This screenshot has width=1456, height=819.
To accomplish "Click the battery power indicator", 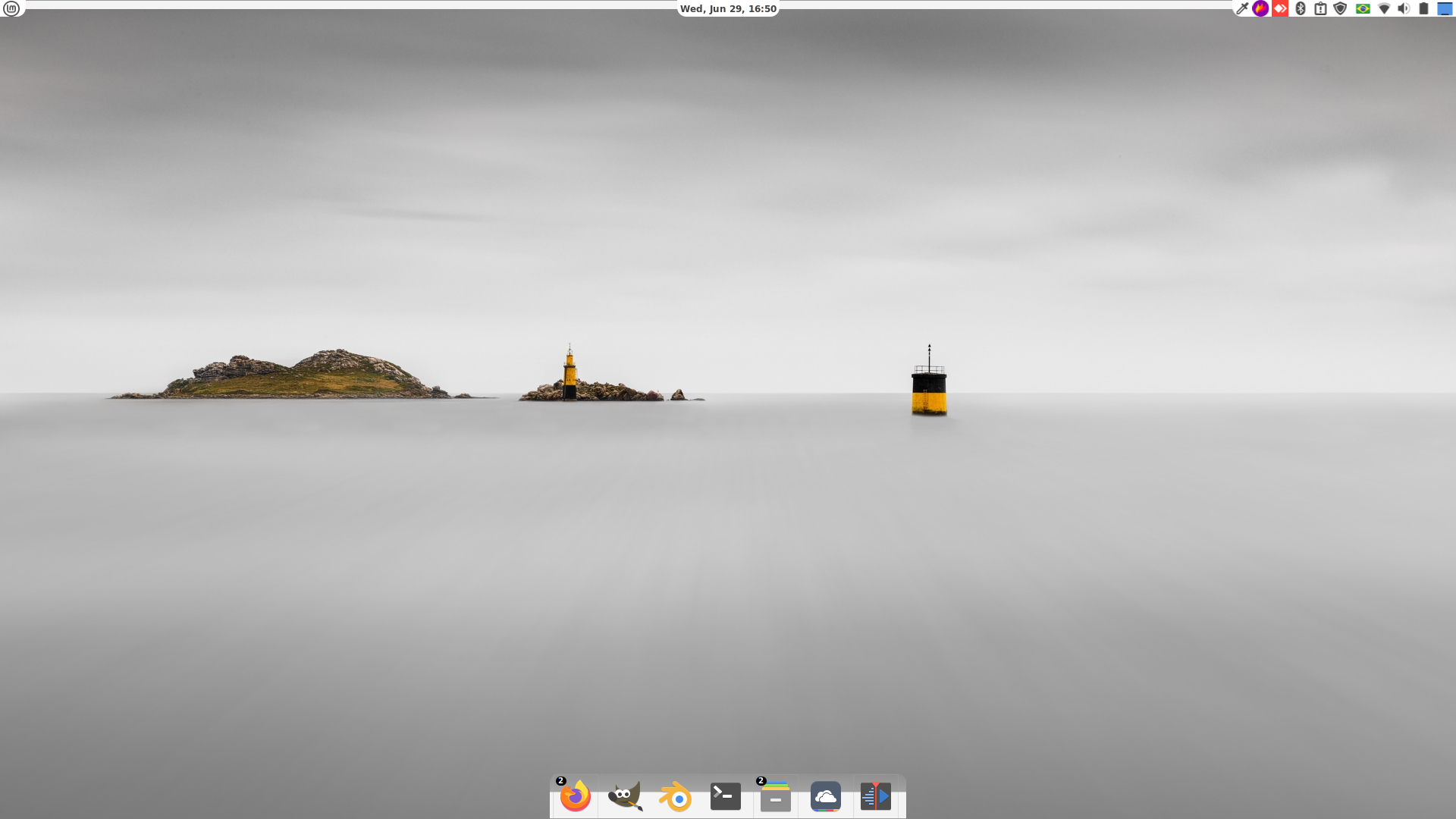I will [x=1423, y=8].
